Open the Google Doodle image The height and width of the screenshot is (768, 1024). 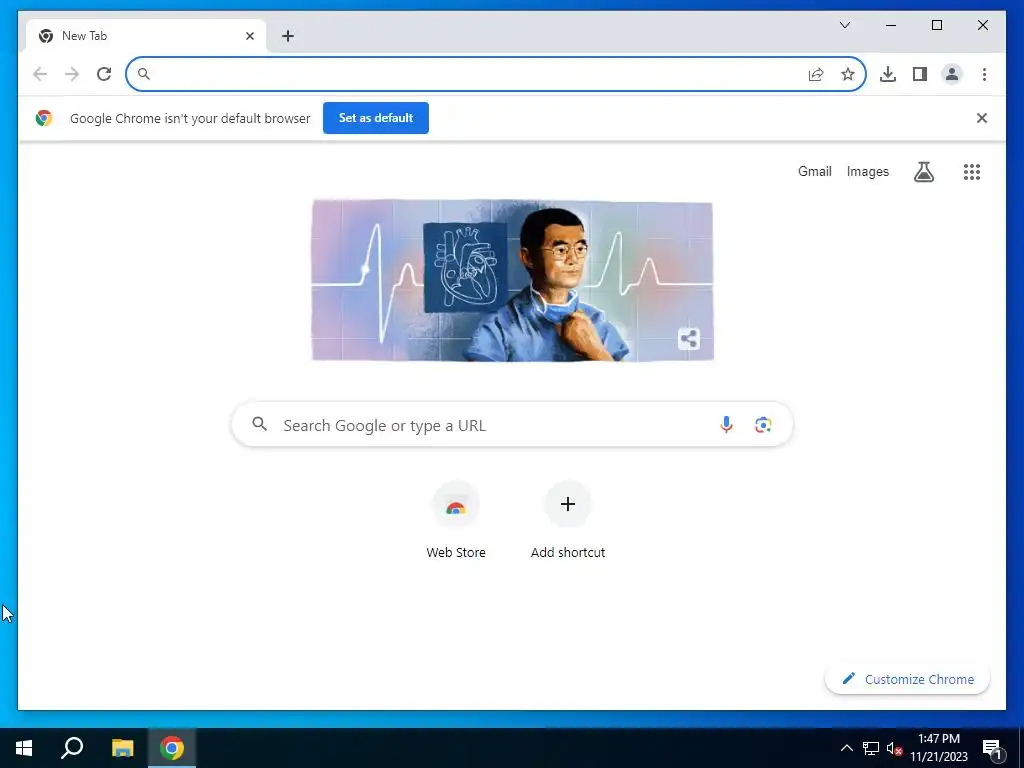click(x=512, y=280)
